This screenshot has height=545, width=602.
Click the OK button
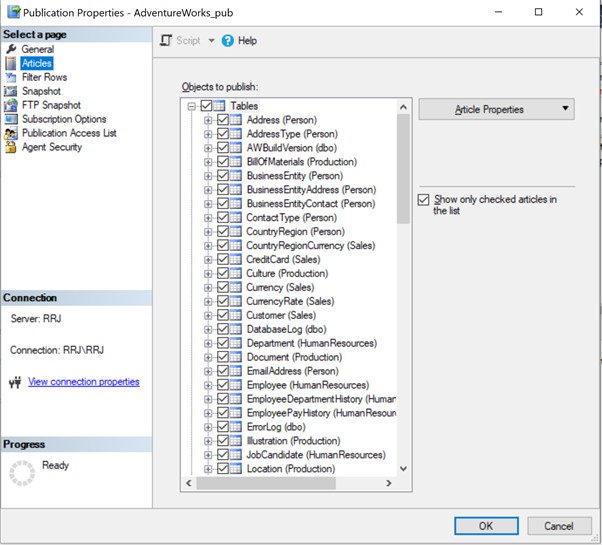(486, 526)
